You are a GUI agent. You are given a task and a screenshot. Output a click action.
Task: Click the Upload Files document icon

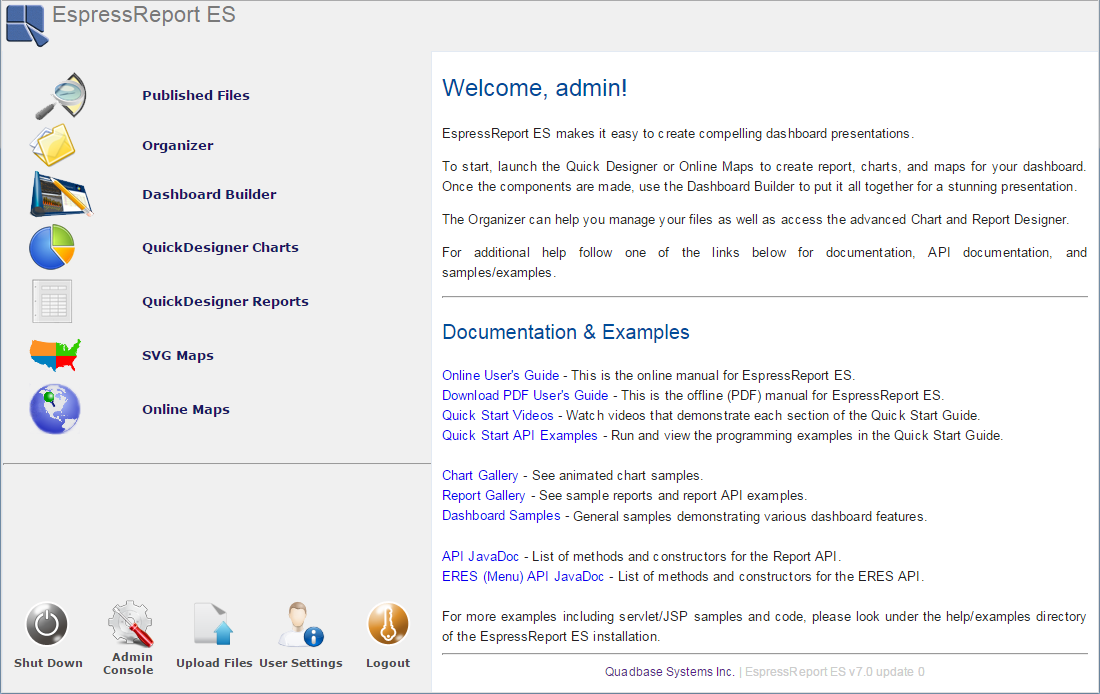coord(213,624)
